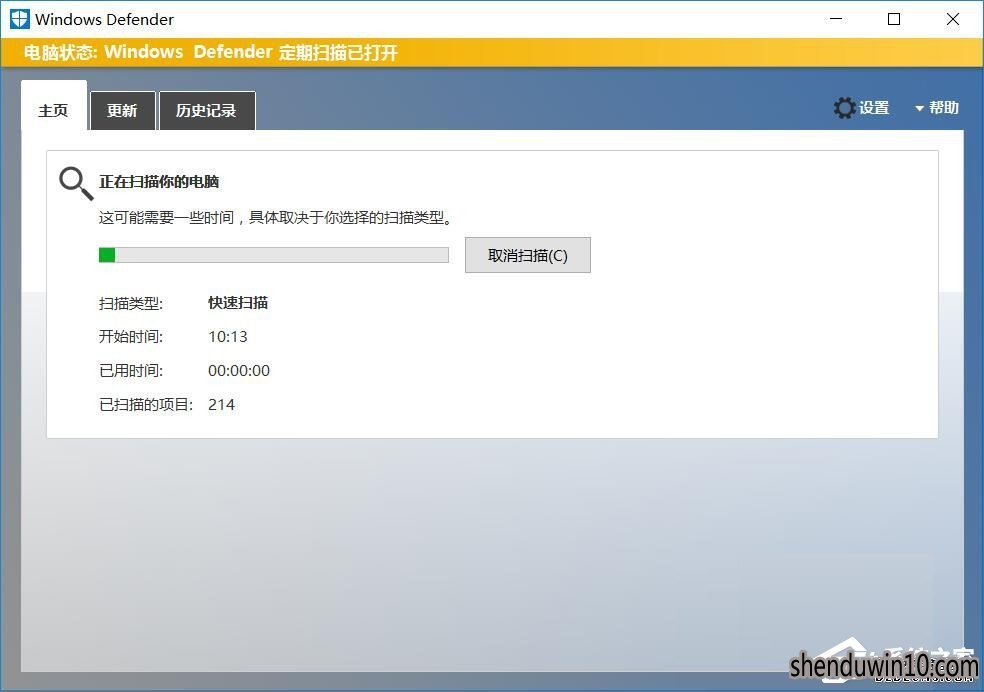The height and width of the screenshot is (692, 984).
Task: Click the 已扫描的项目 label
Action: pos(146,405)
